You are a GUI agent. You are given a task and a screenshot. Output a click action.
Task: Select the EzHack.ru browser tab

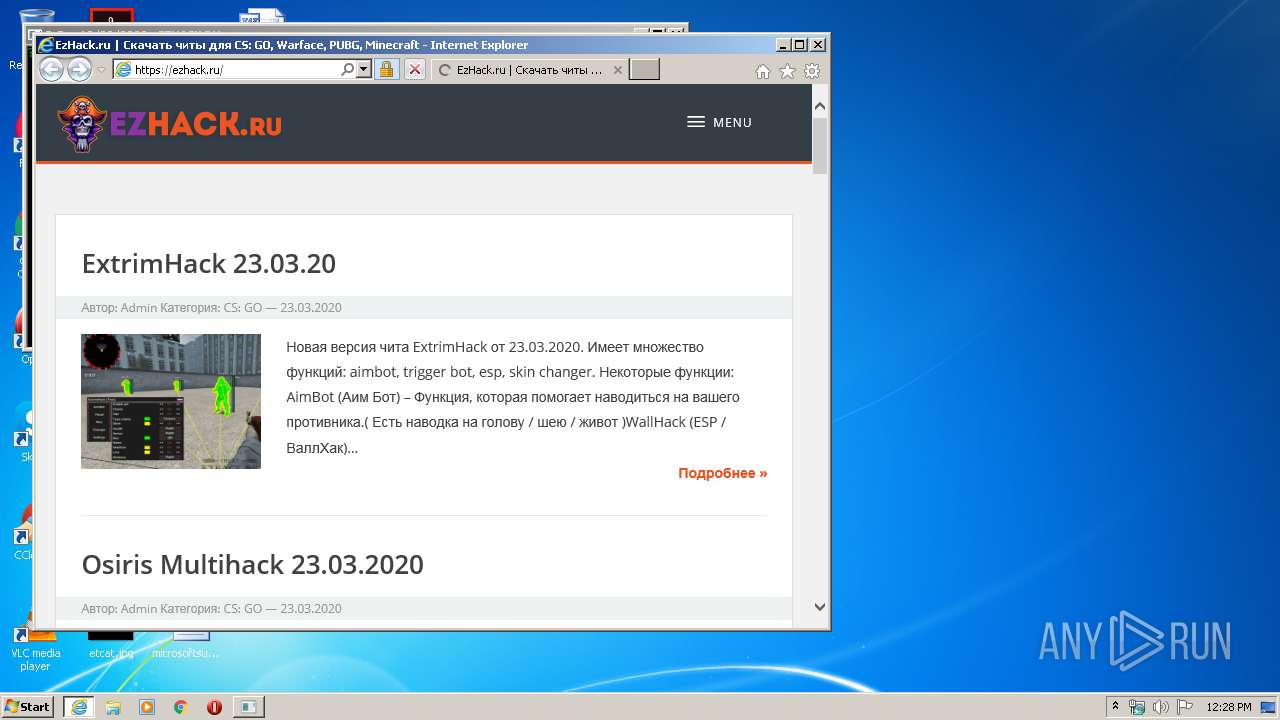click(x=530, y=70)
